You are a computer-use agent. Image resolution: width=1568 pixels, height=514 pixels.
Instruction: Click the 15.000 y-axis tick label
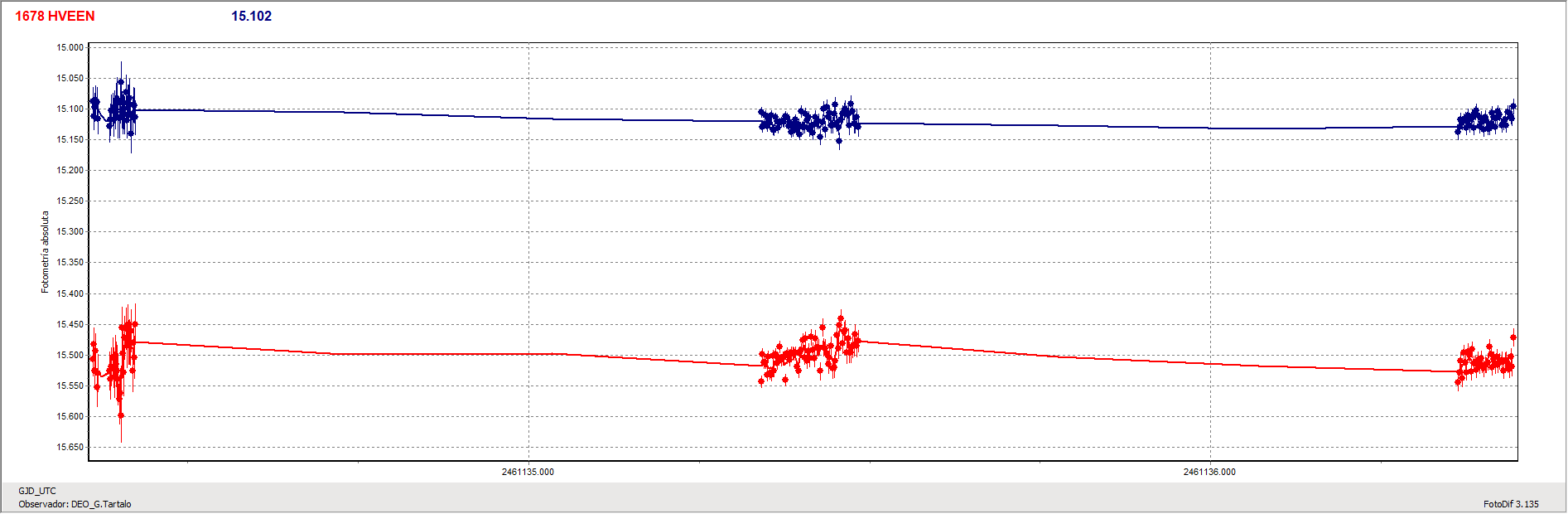click(x=70, y=47)
